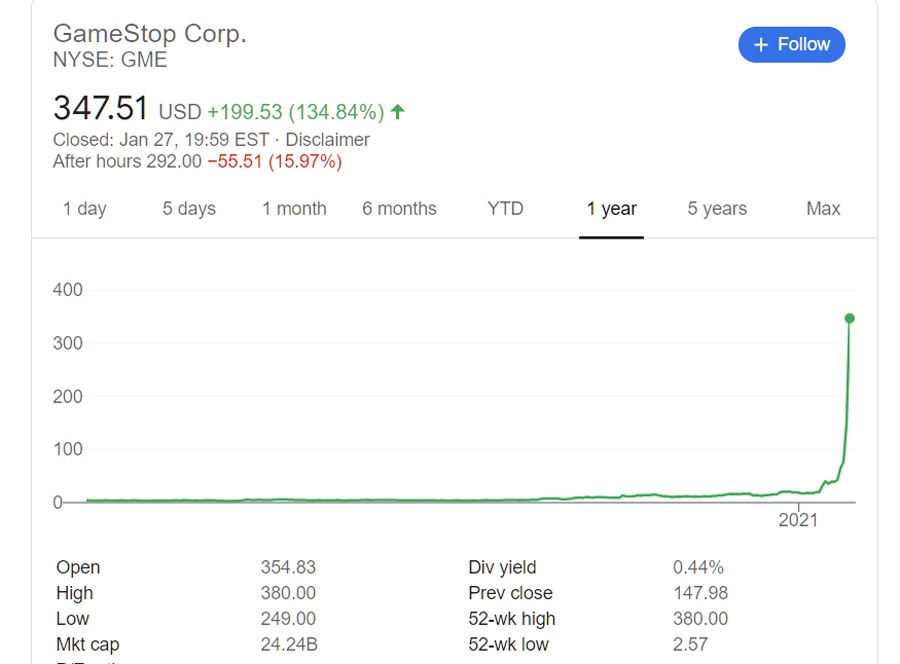This screenshot has height=664, width=900.
Task: Click the After hours price 292.00
Action: (174, 161)
